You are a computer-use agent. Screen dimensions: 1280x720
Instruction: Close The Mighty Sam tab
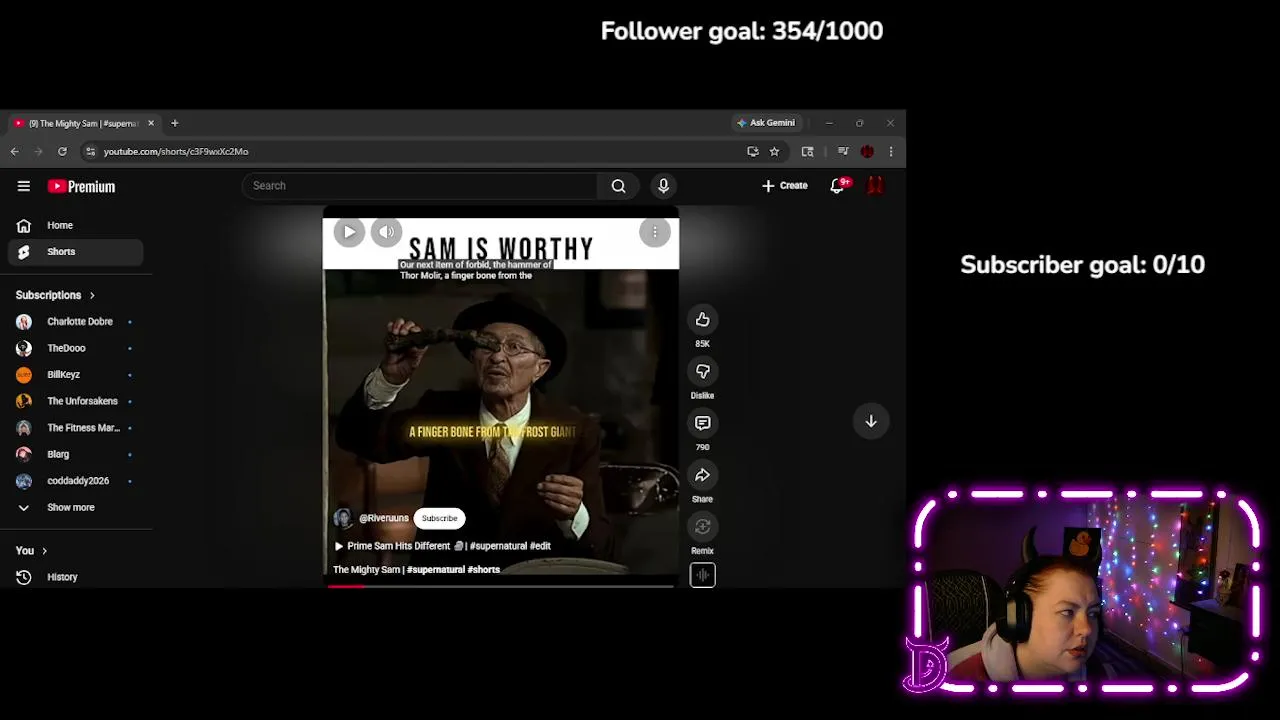tap(151, 123)
